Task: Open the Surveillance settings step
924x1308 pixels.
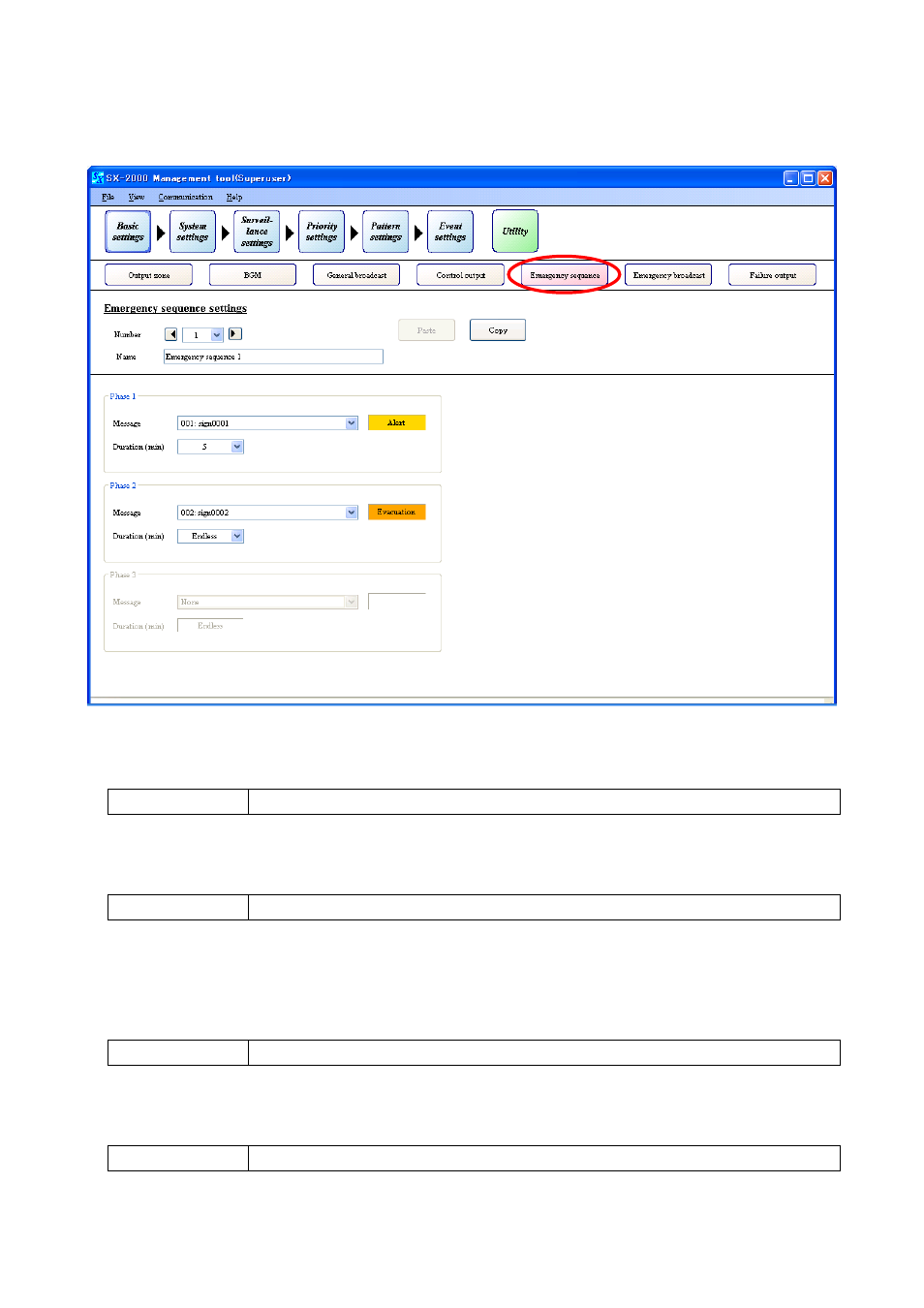Action: 257,232
